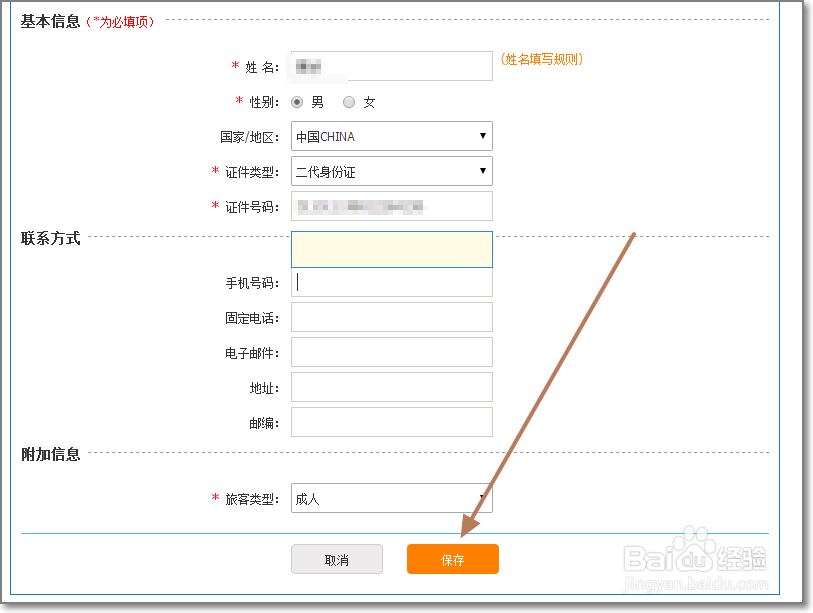
Task: Select the 女 gender radio button
Action: 349,101
